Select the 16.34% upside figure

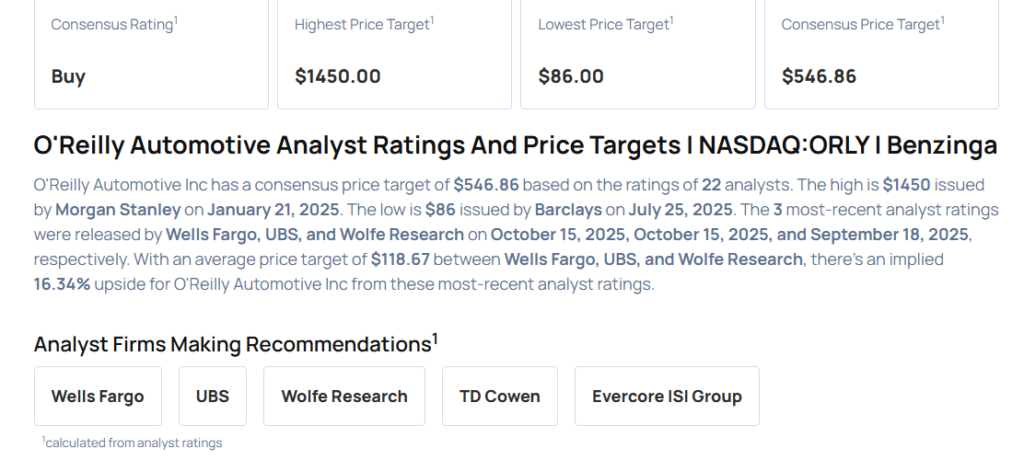tap(63, 284)
